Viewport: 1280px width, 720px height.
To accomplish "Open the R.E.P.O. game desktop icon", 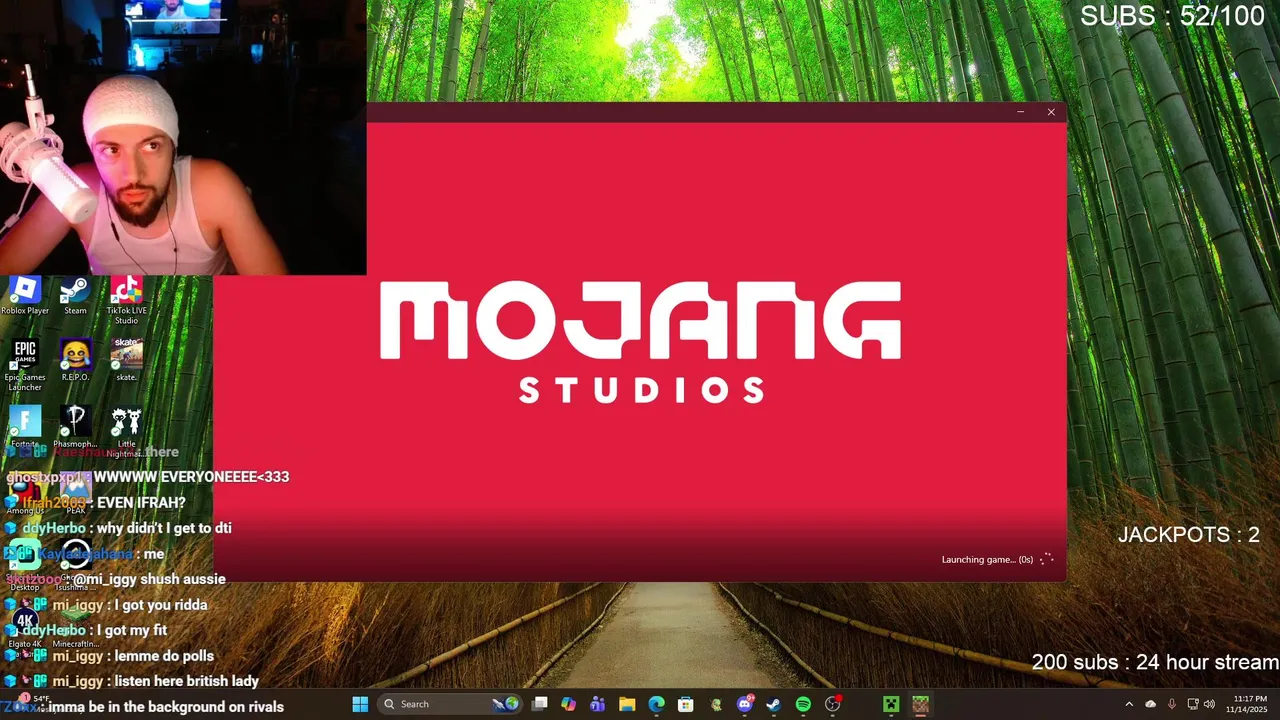I will (x=75, y=360).
